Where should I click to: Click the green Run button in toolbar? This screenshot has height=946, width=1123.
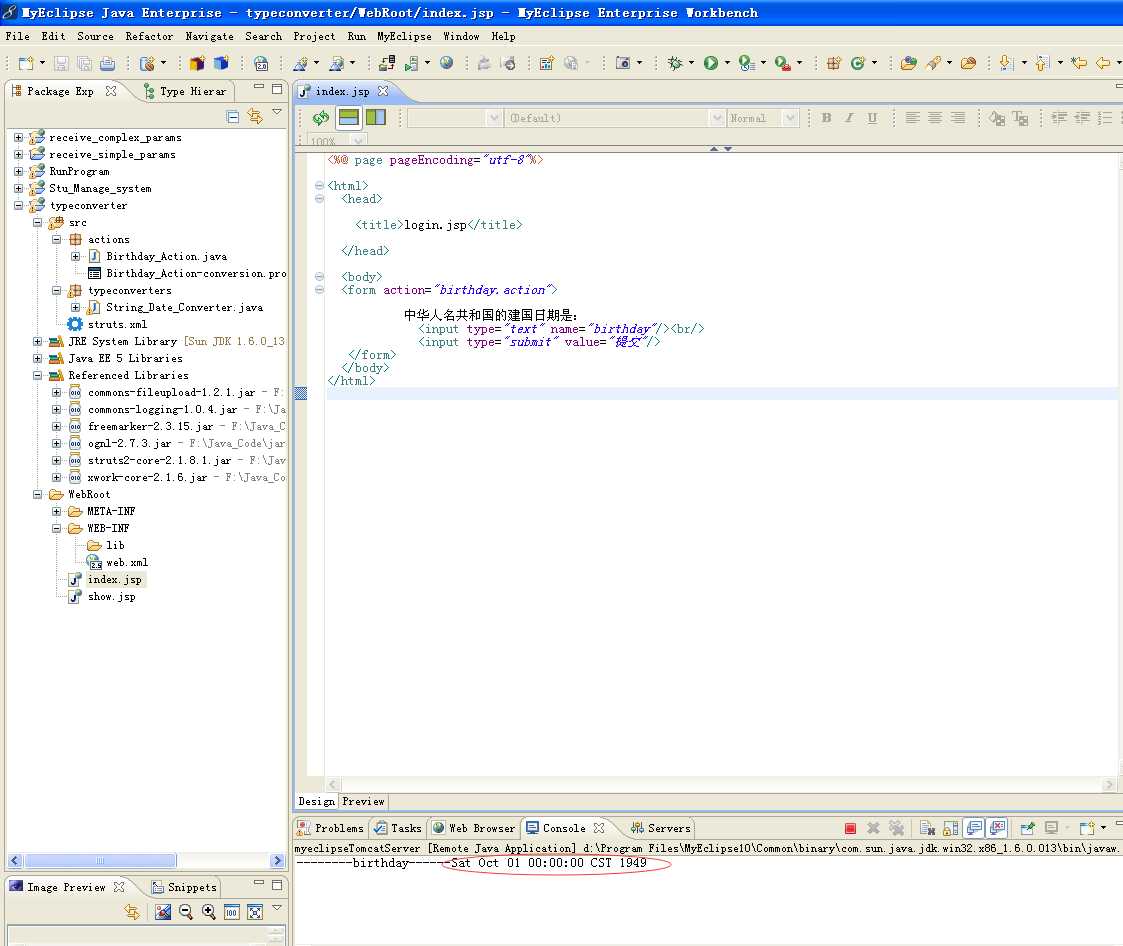click(710, 63)
